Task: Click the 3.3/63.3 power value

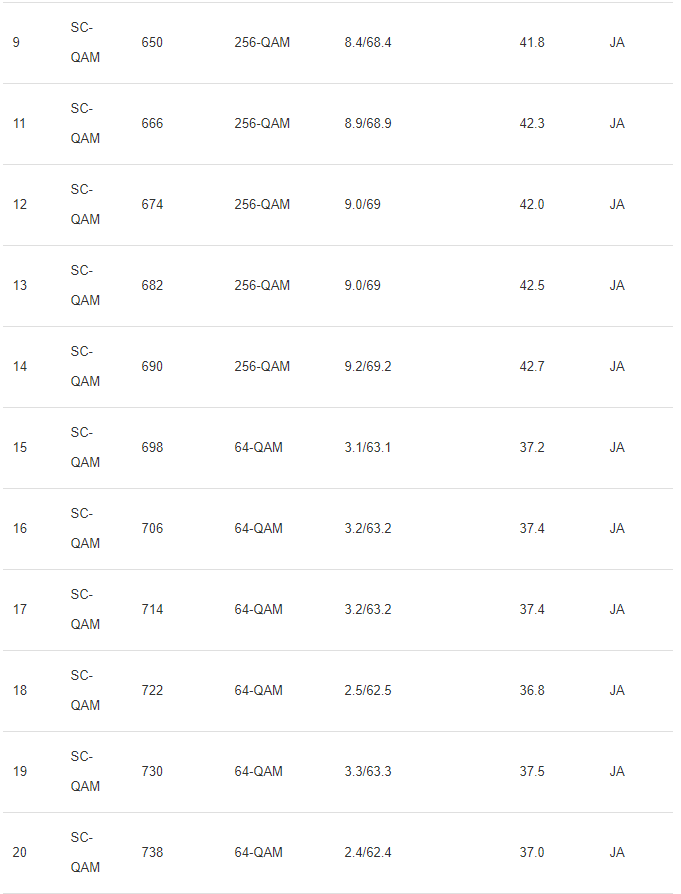Action: pyautogui.click(x=367, y=772)
